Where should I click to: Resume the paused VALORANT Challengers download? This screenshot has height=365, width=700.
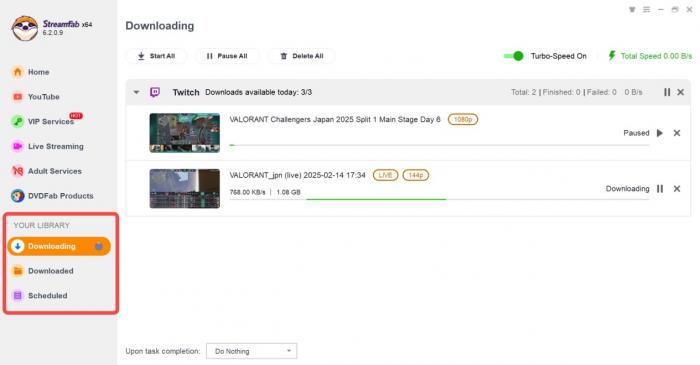coord(659,133)
